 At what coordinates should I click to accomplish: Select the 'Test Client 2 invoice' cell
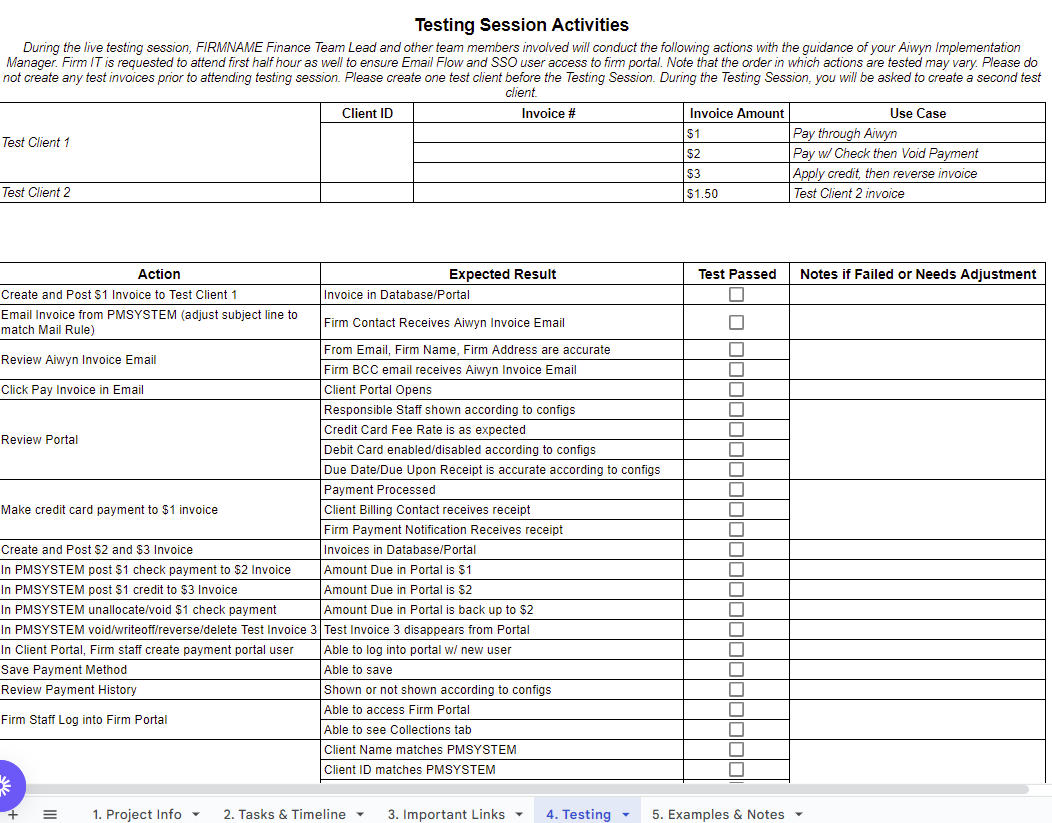click(x=918, y=193)
